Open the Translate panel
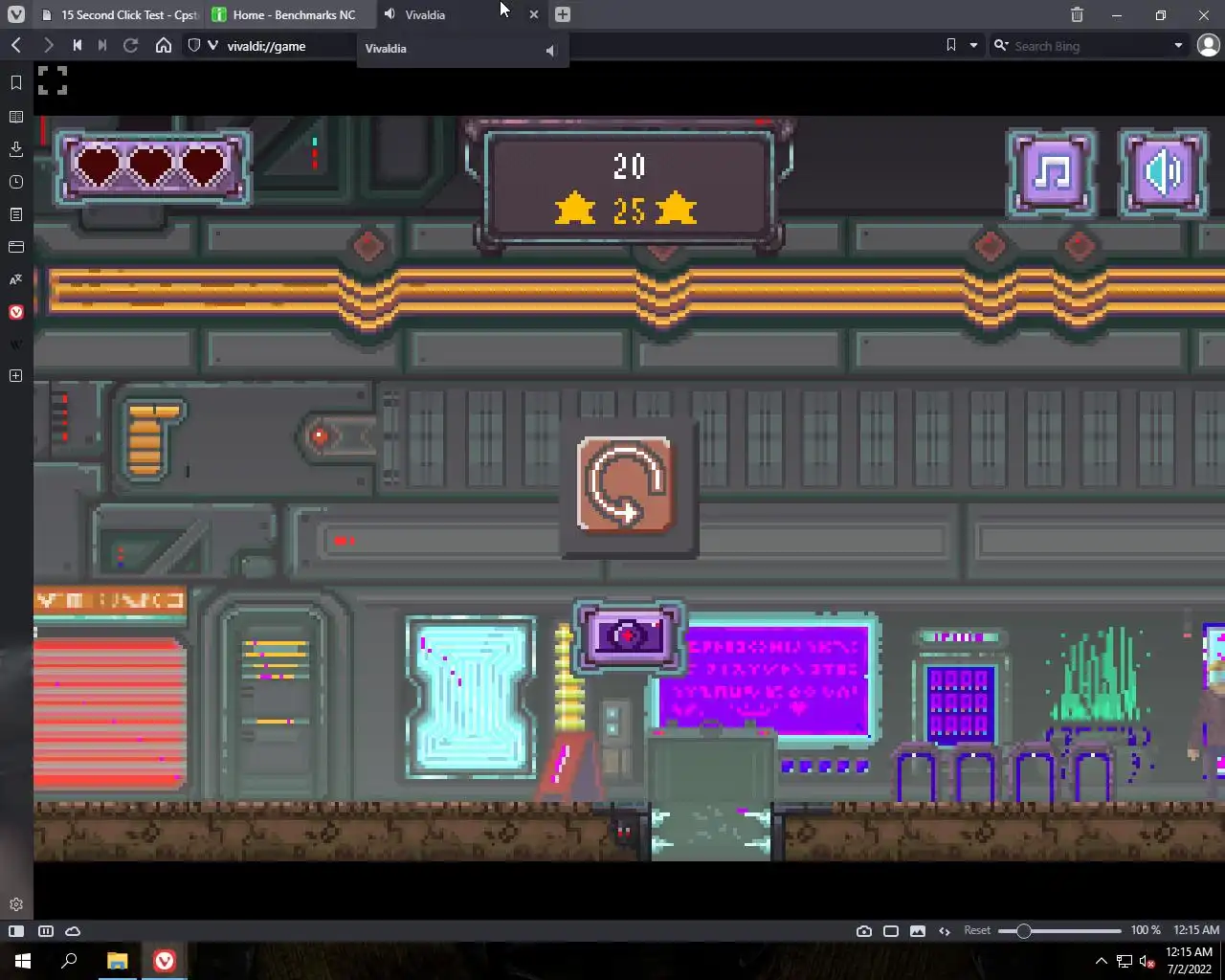 15,279
